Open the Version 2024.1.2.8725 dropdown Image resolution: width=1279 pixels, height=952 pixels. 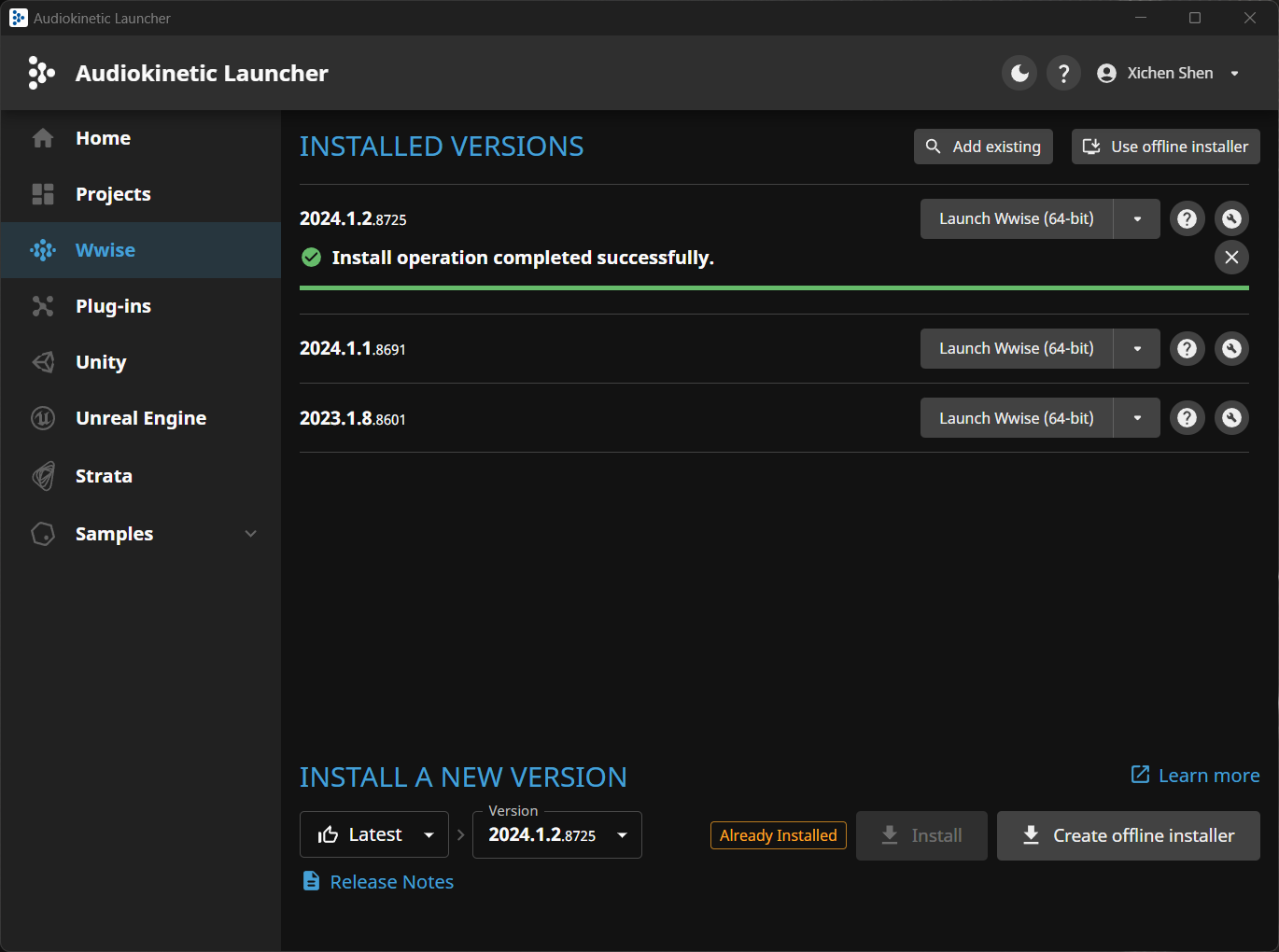point(557,834)
